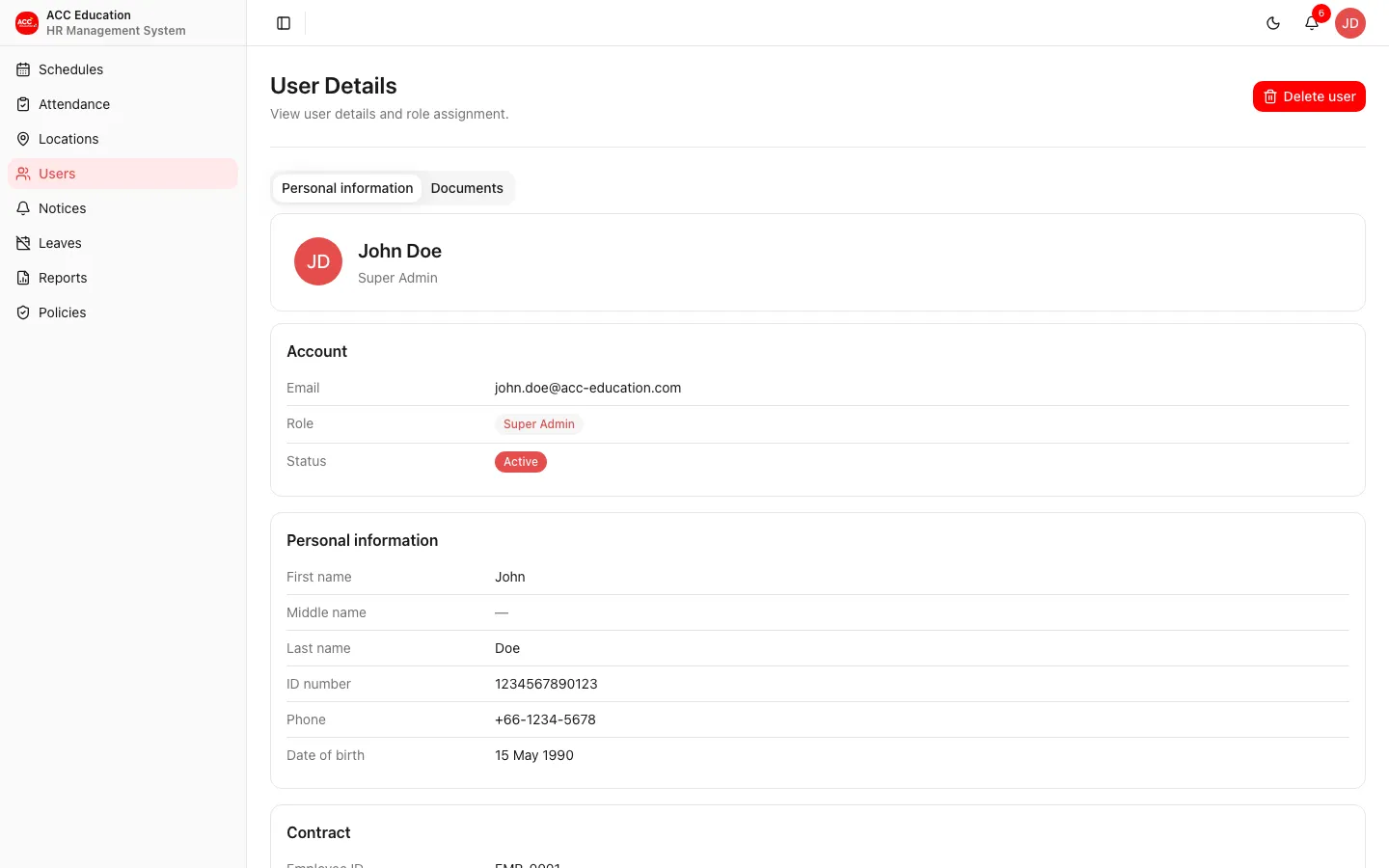Click the ID number 1234567890123
The image size is (1389, 868).
[x=546, y=684]
